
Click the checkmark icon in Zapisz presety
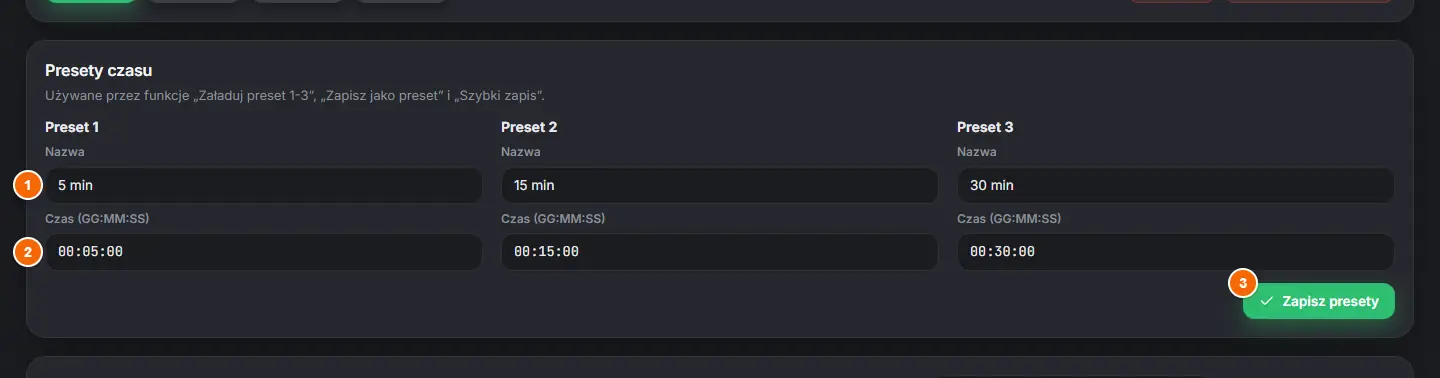pyautogui.click(x=1266, y=301)
